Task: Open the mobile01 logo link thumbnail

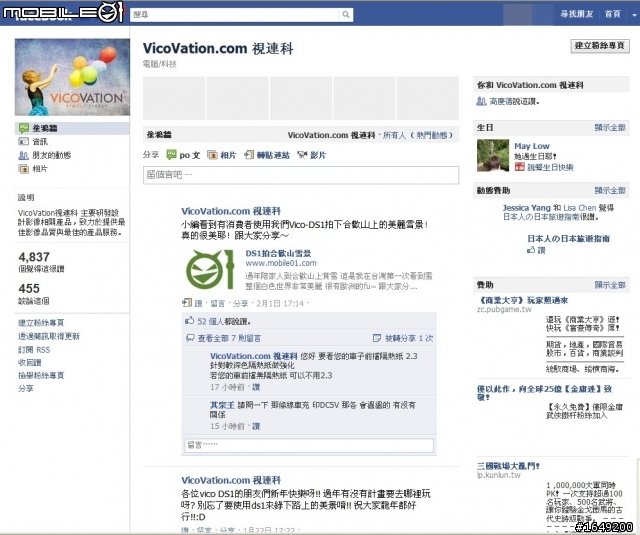Action: (210, 269)
